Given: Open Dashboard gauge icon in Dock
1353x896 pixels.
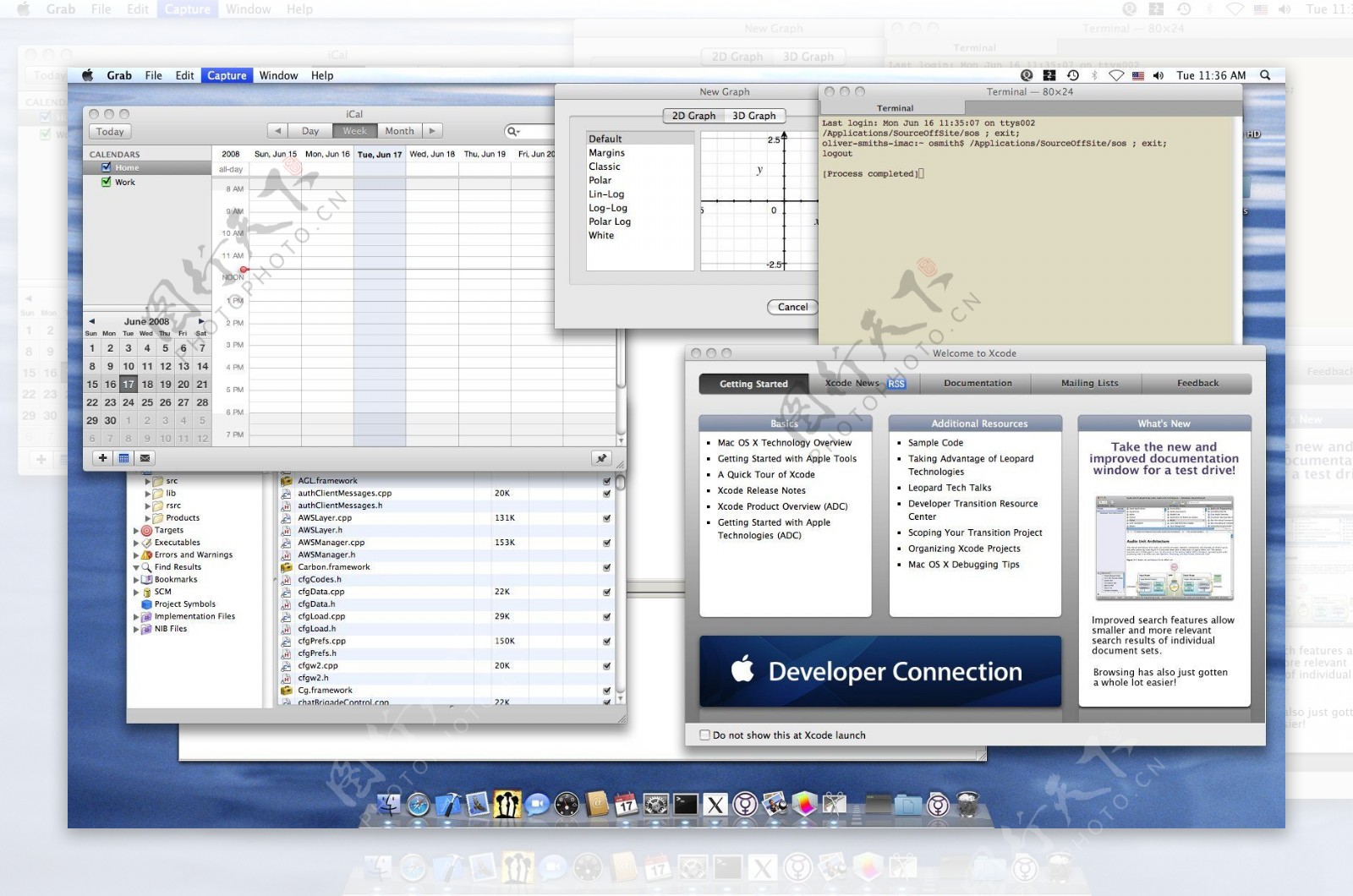Looking at the screenshot, I should coord(567,805).
